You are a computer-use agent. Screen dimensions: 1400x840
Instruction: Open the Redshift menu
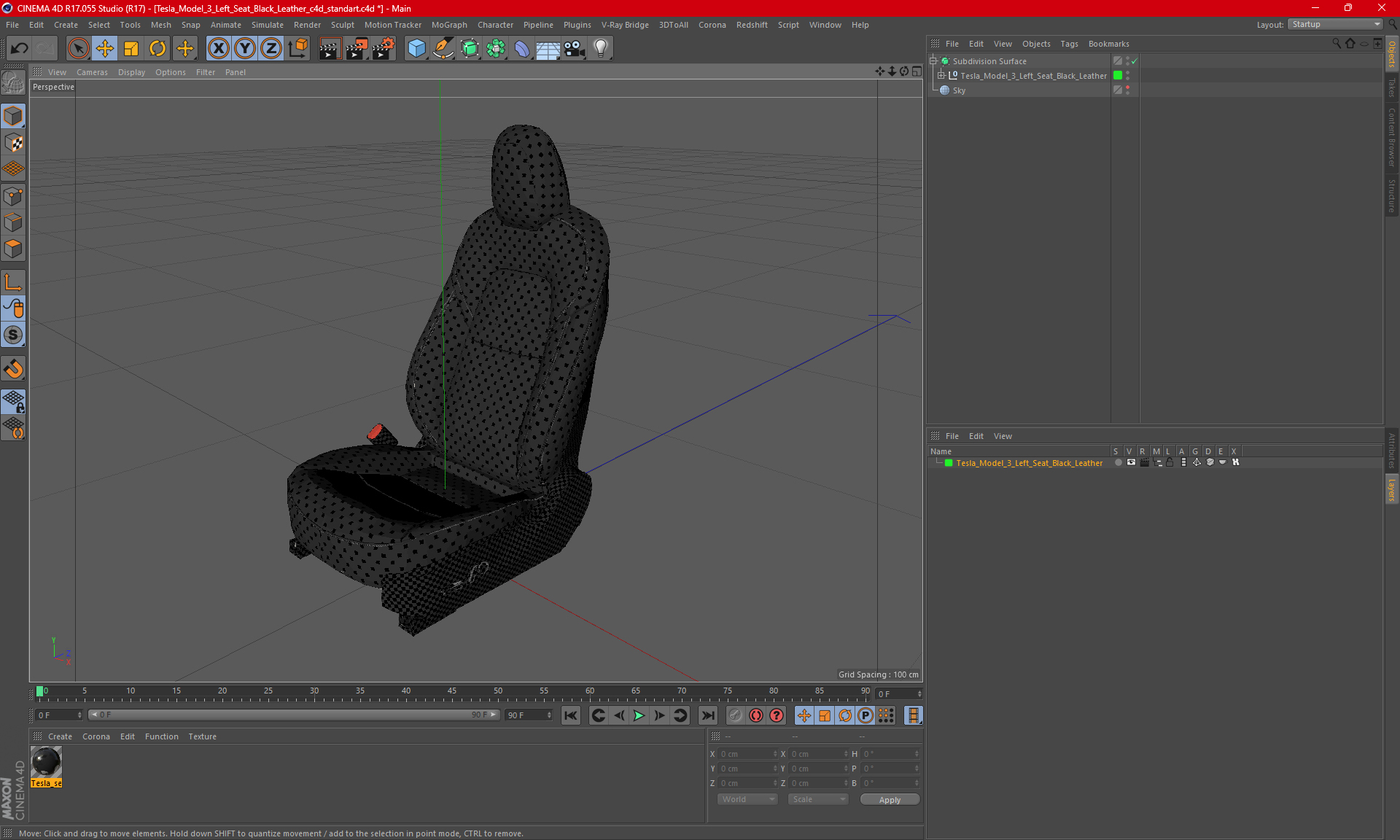752,25
